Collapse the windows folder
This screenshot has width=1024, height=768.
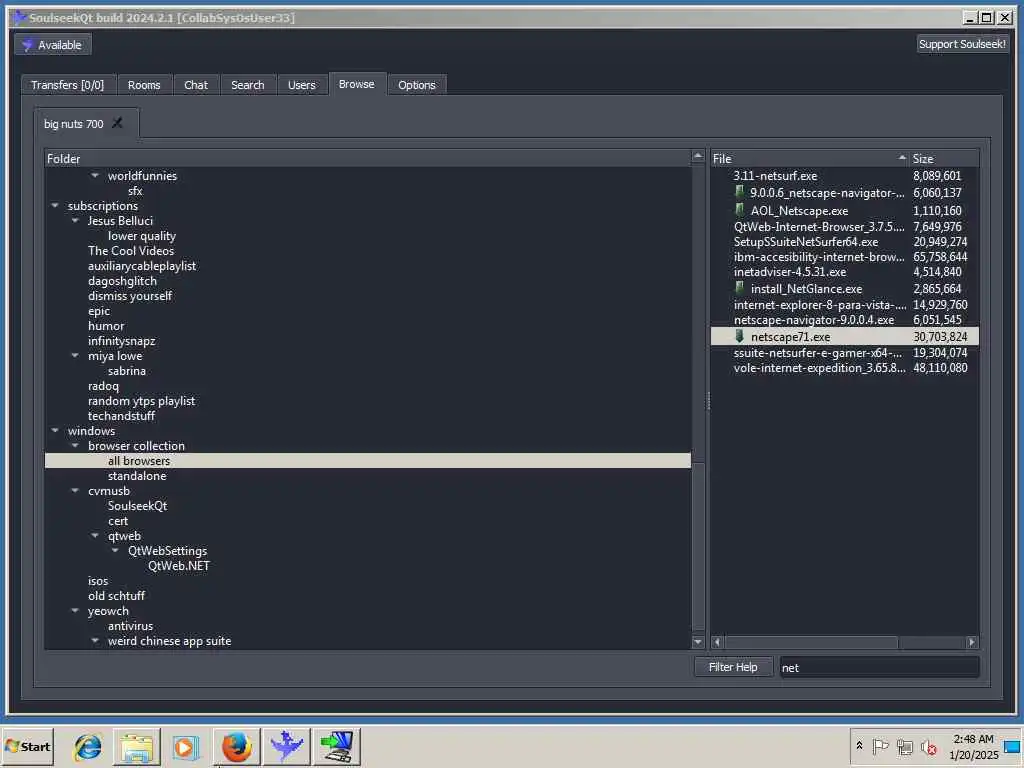[55, 431]
